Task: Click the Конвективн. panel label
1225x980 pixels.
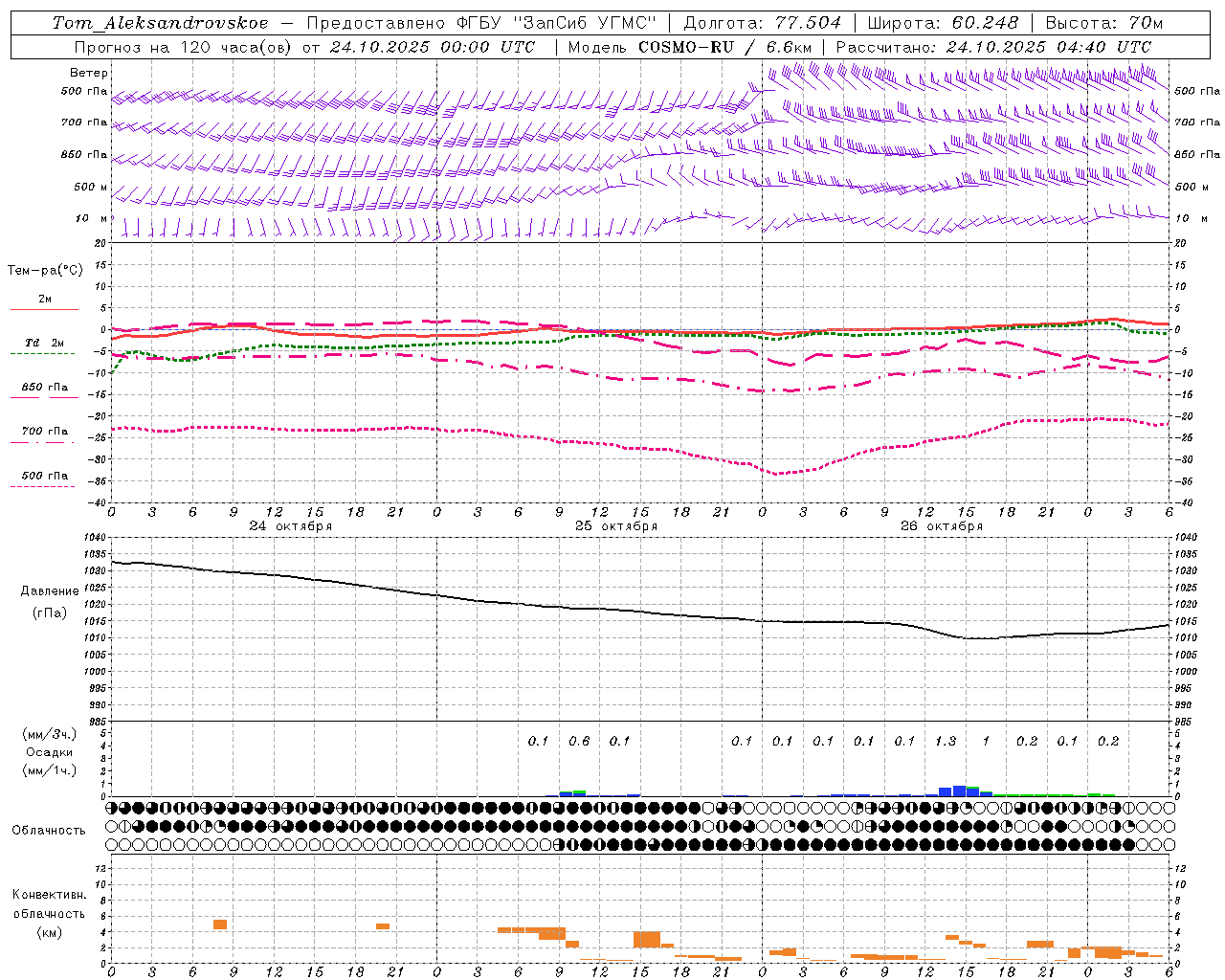Action: pos(49,895)
